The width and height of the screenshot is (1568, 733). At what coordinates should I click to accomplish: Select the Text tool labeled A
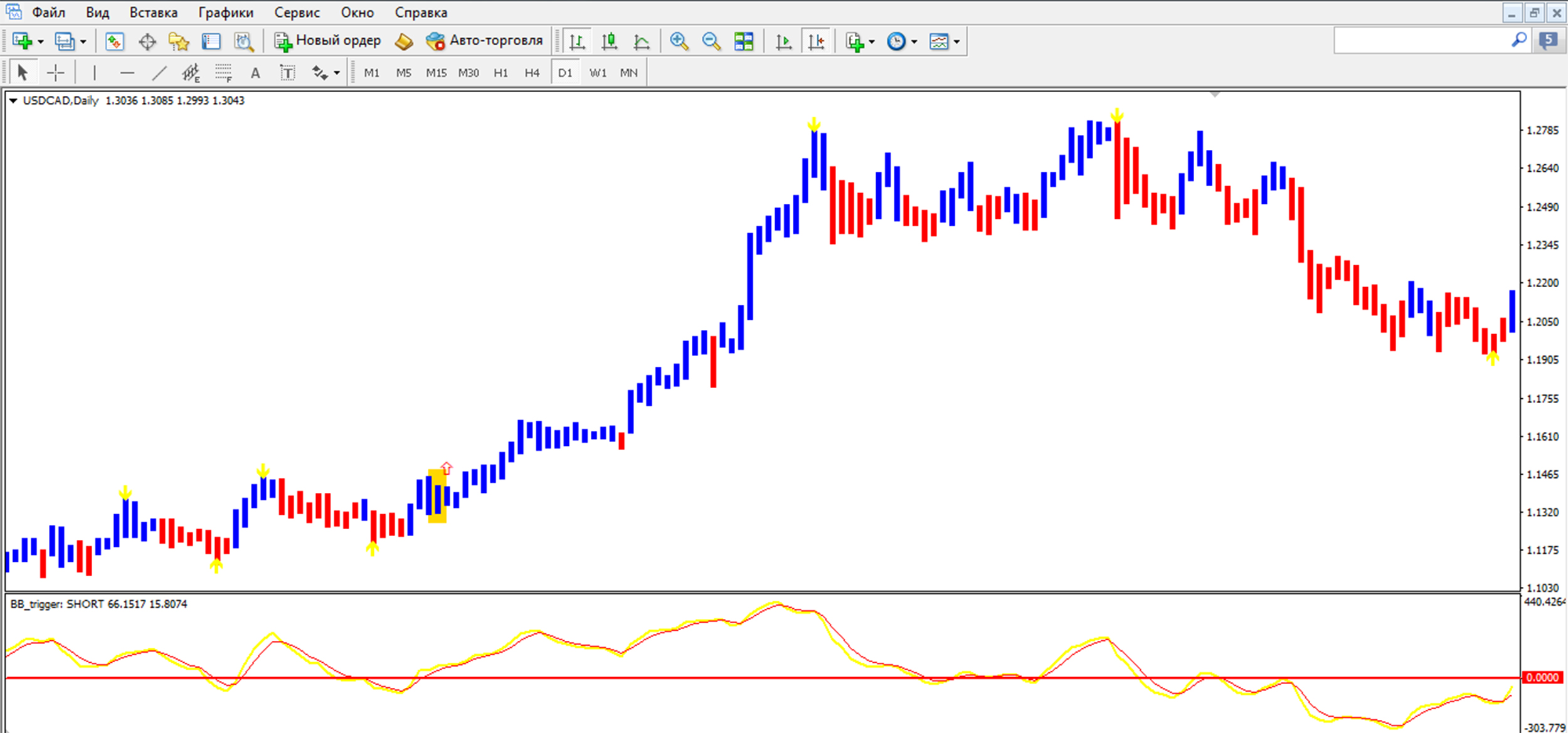(255, 73)
